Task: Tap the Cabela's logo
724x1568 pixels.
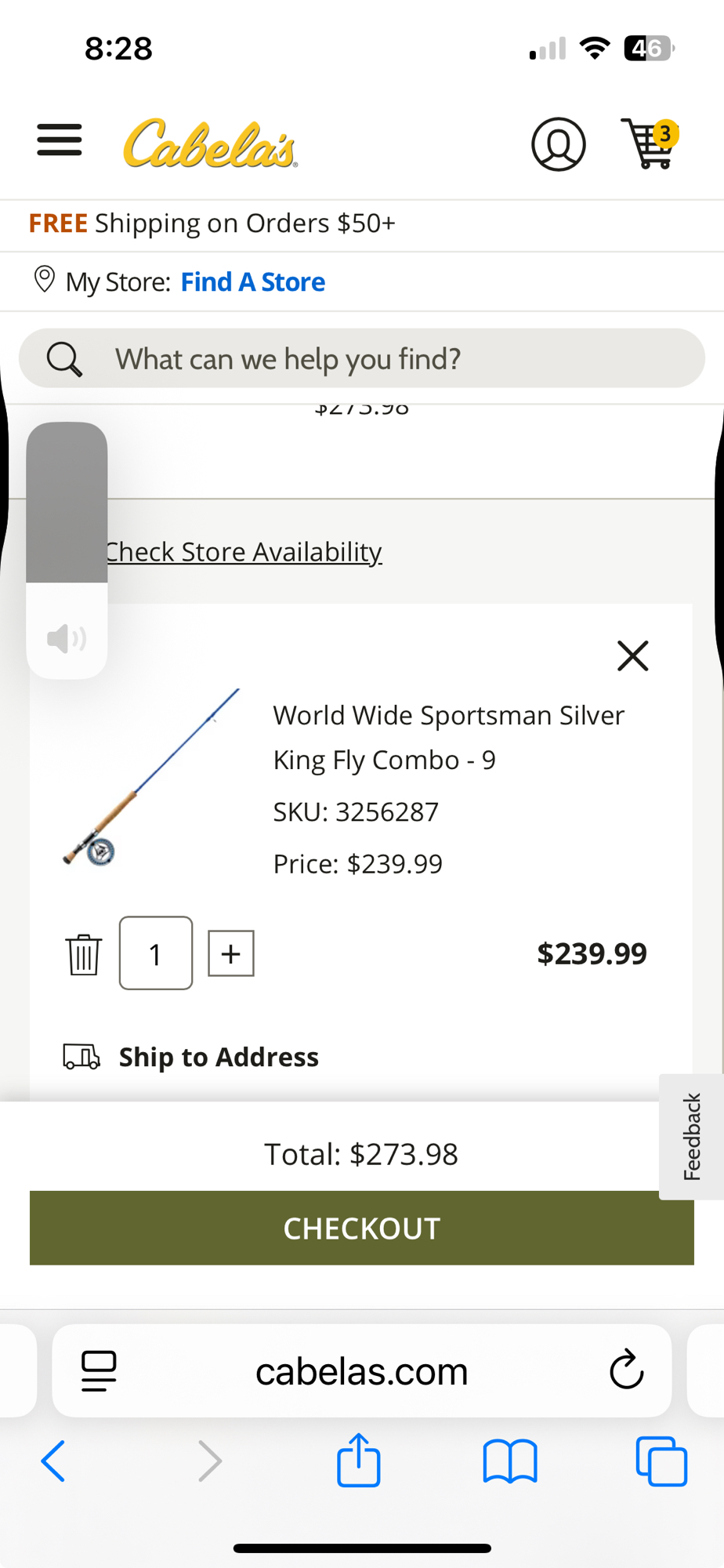Action: click(211, 144)
